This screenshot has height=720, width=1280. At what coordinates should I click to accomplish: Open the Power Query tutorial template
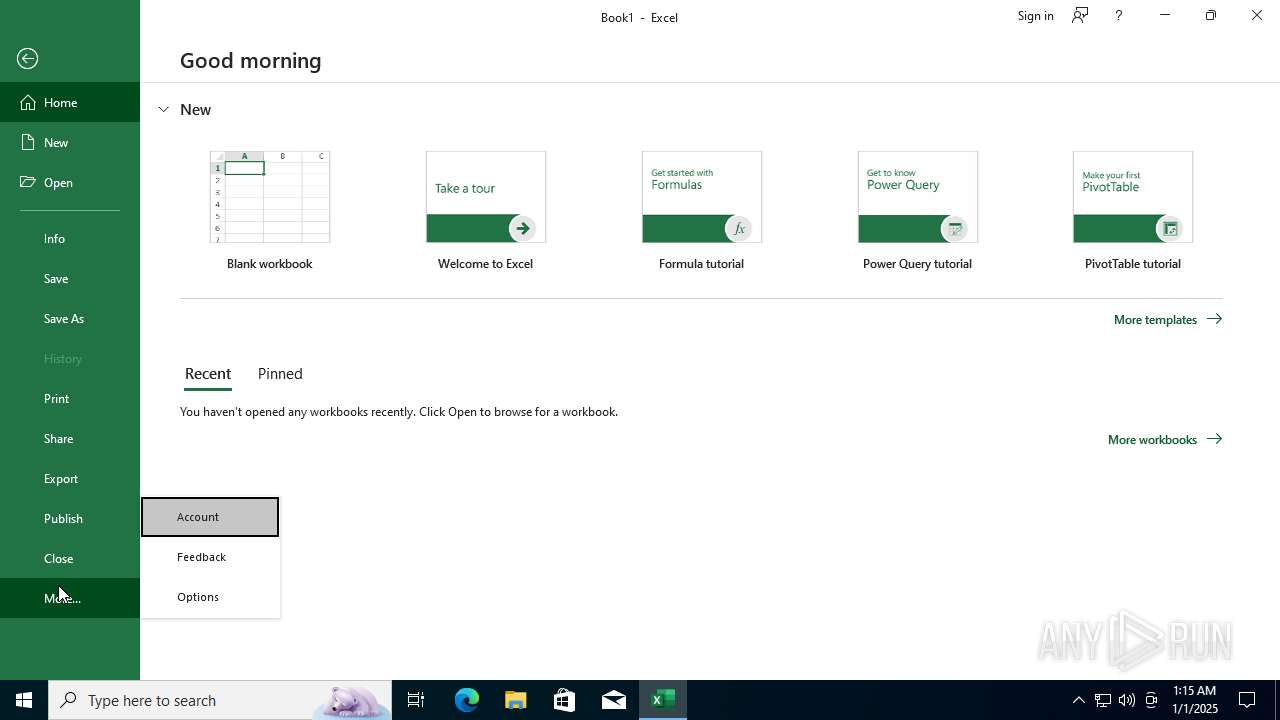click(917, 211)
